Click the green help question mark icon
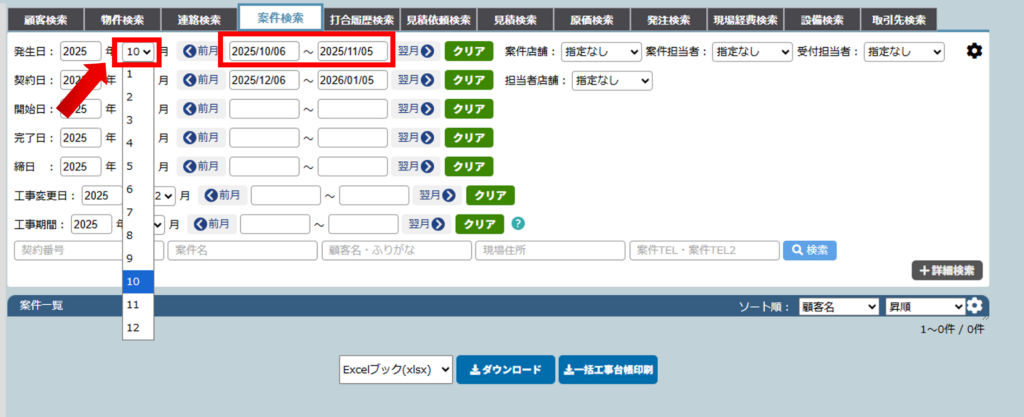This screenshot has height=417, width=1024. click(518, 224)
